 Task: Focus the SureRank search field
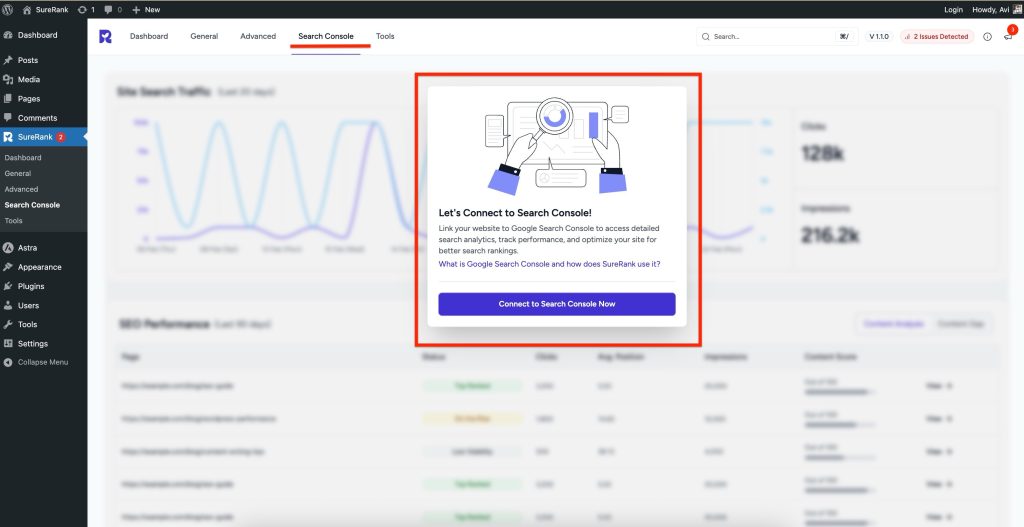[777, 37]
